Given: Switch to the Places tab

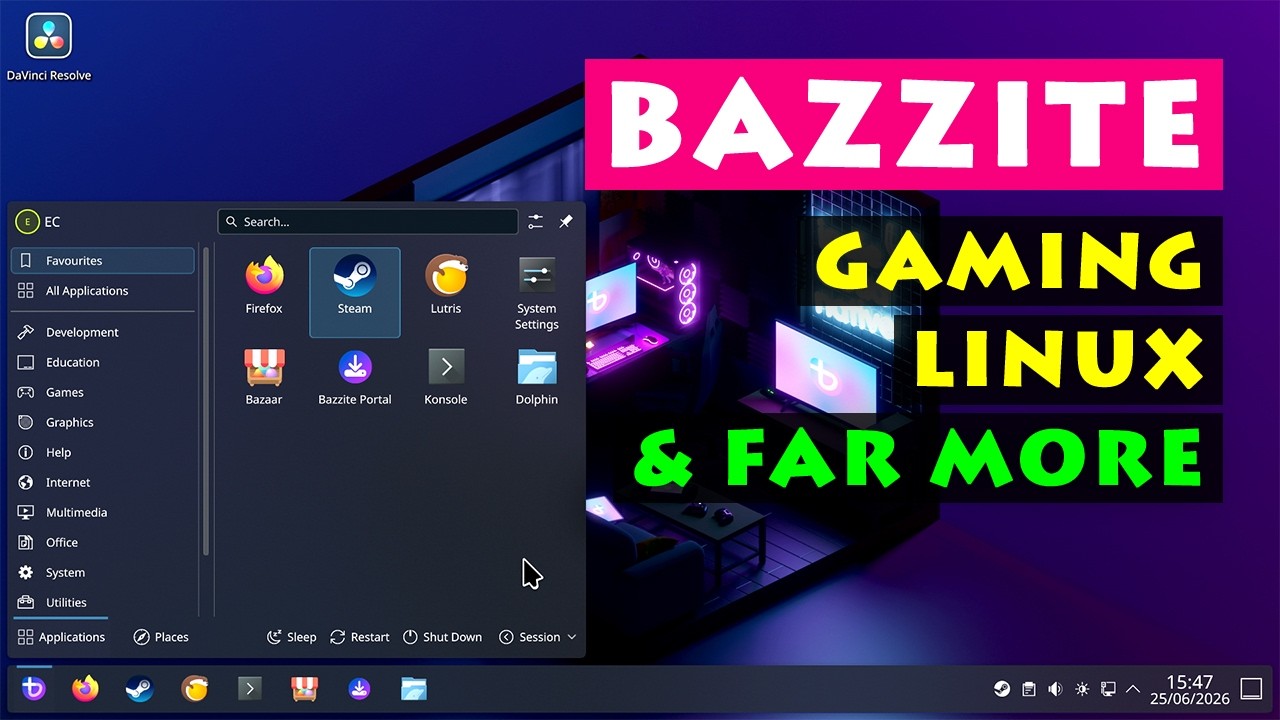Looking at the screenshot, I should (161, 637).
